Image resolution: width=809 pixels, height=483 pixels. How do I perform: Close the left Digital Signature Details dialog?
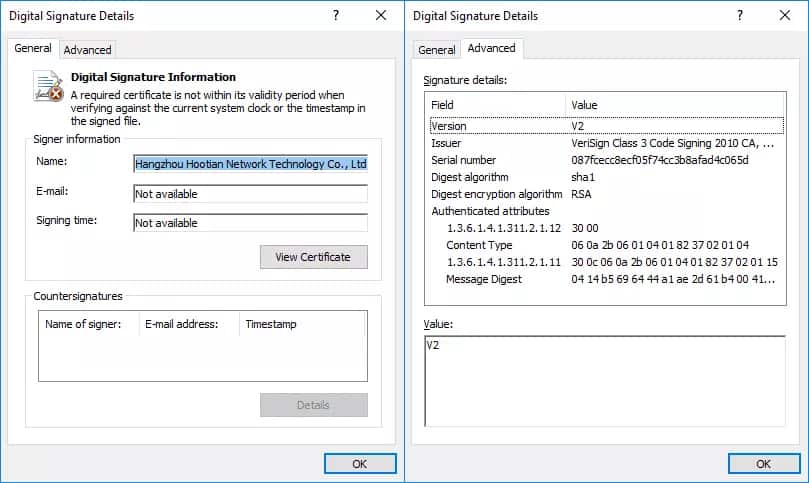381,16
